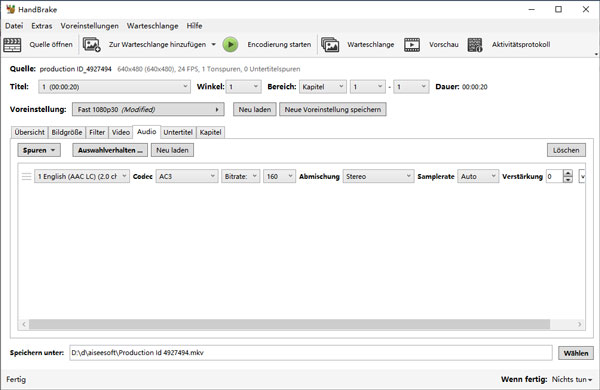Screen dimensions: 600x390
Task: Switch to the Filter tab
Action: coord(97,132)
